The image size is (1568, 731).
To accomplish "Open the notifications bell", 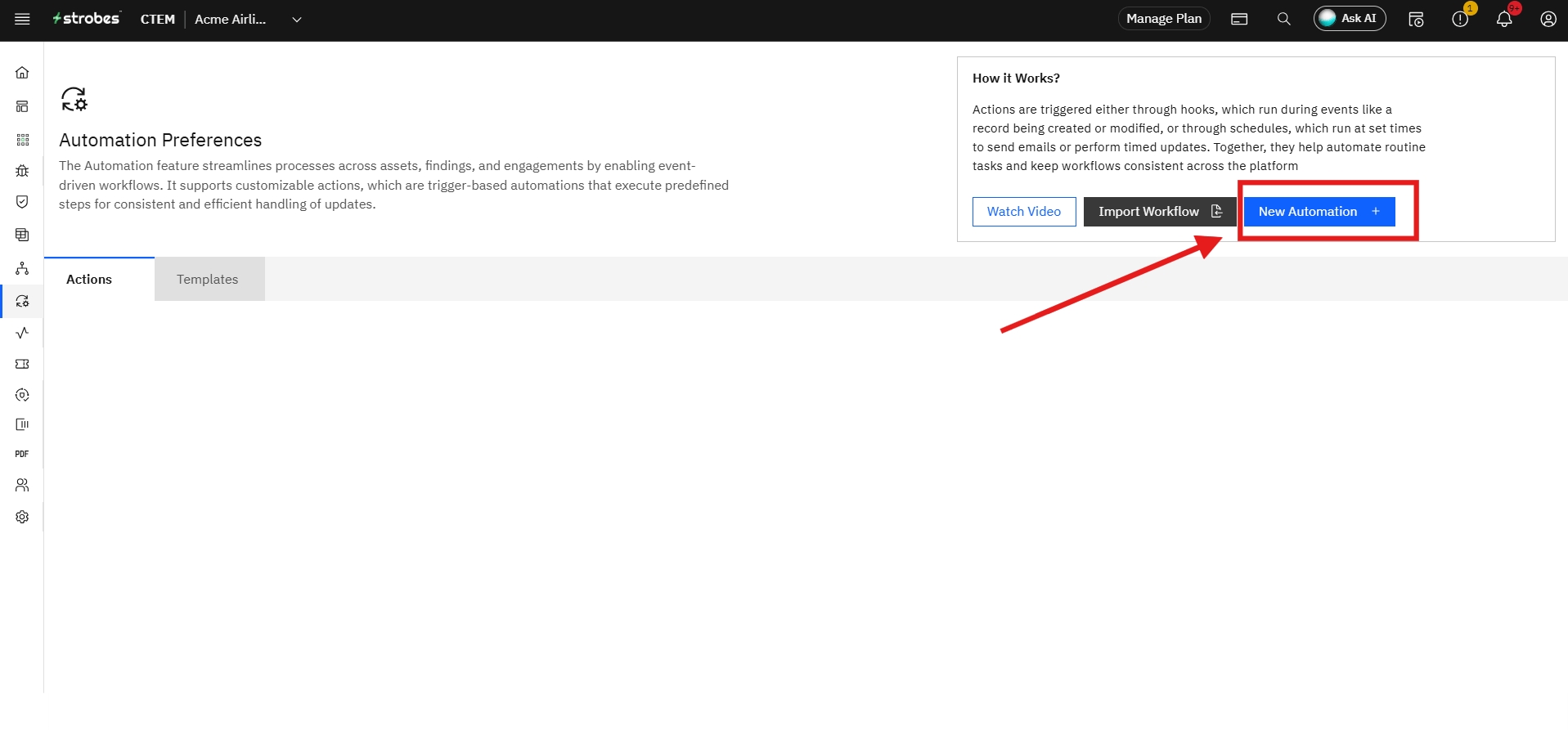I will pyautogui.click(x=1504, y=19).
